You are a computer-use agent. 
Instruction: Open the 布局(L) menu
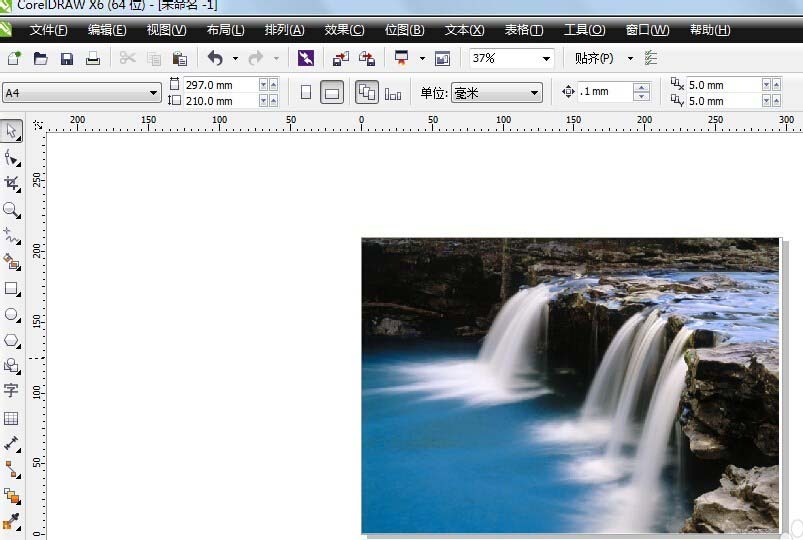click(x=226, y=30)
